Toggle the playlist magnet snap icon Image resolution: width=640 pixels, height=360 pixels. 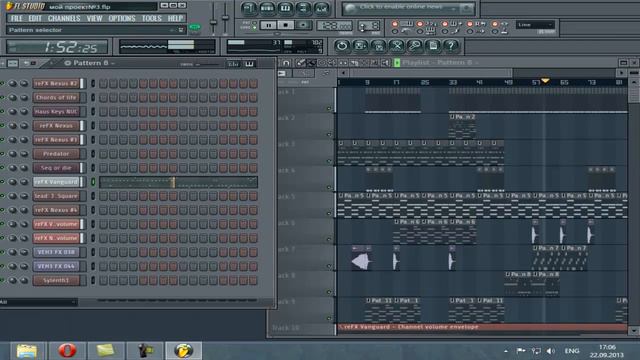(287, 63)
